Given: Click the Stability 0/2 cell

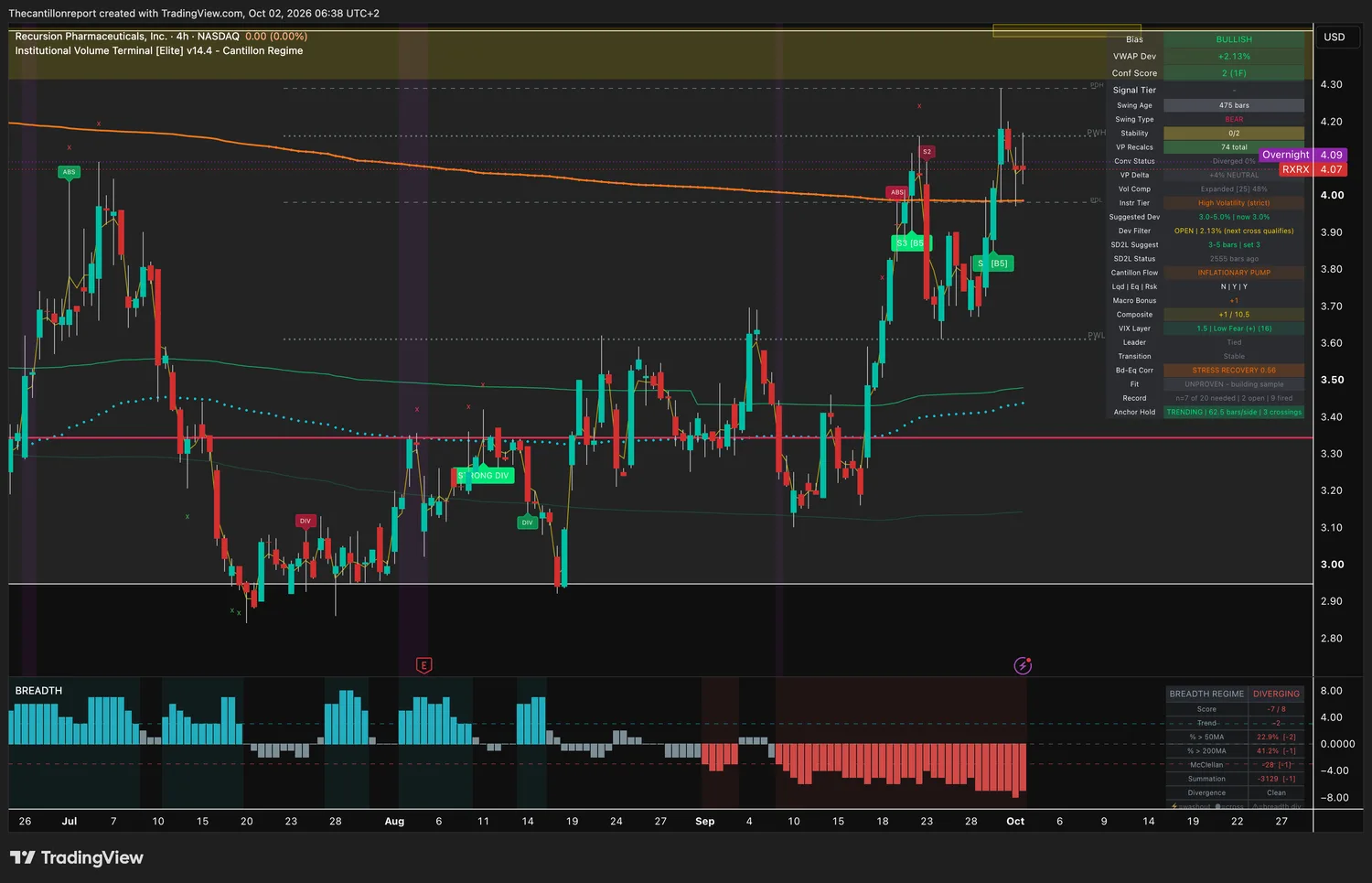Looking at the screenshot, I should (1234, 134).
